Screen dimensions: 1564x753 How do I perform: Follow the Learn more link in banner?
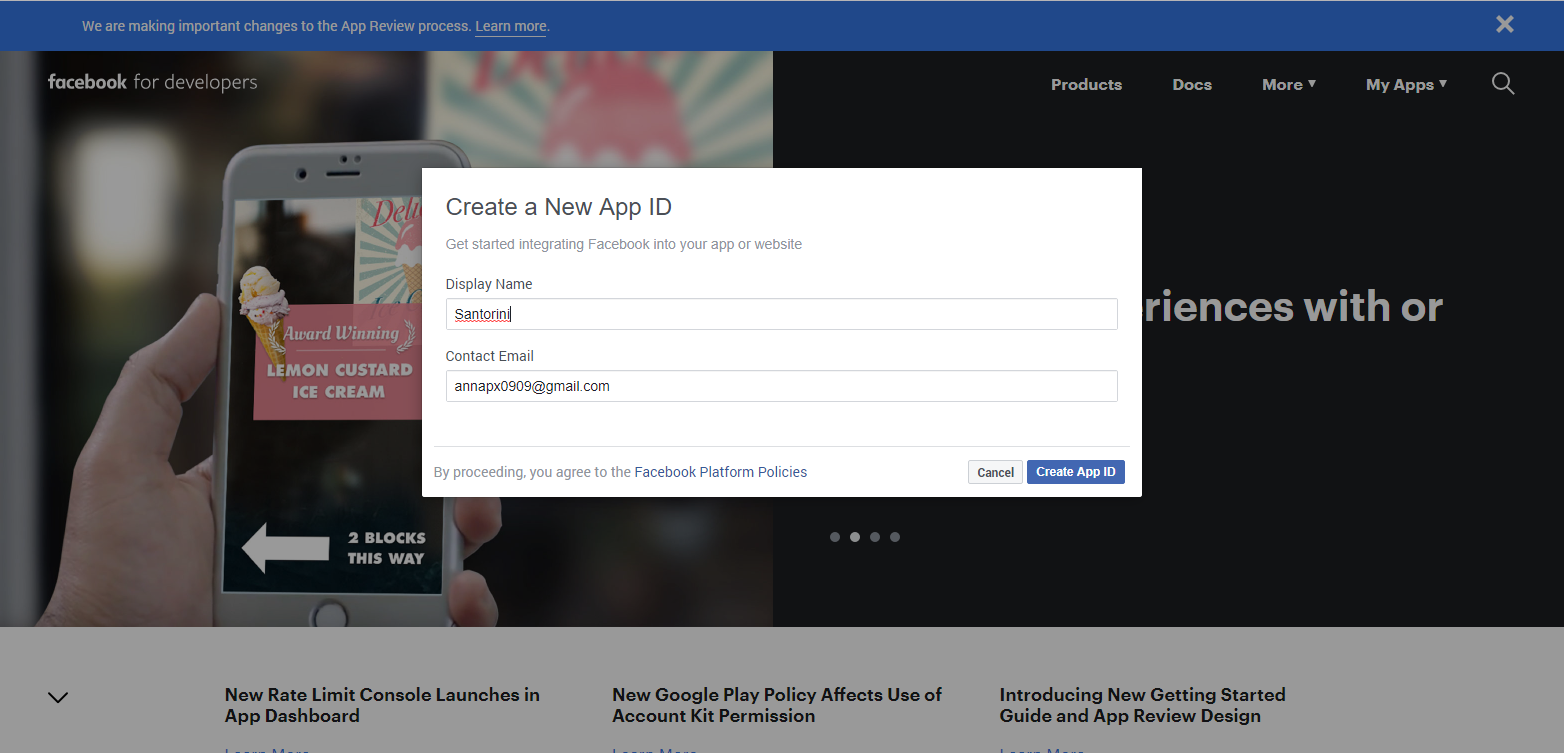coord(511,26)
